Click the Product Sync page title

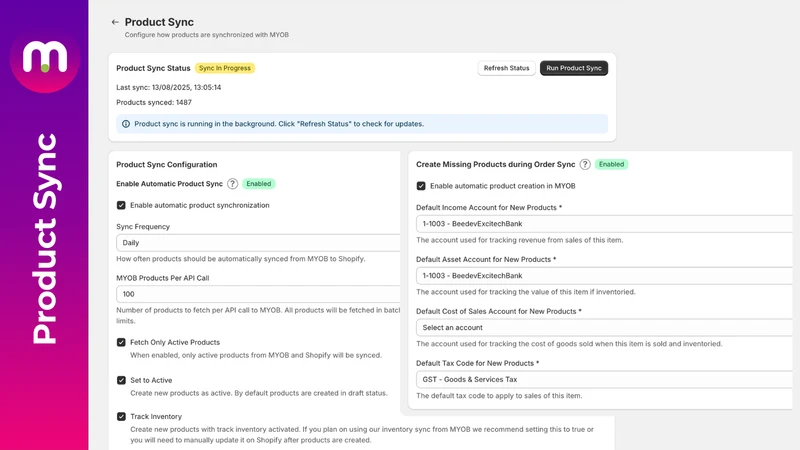[x=159, y=22]
